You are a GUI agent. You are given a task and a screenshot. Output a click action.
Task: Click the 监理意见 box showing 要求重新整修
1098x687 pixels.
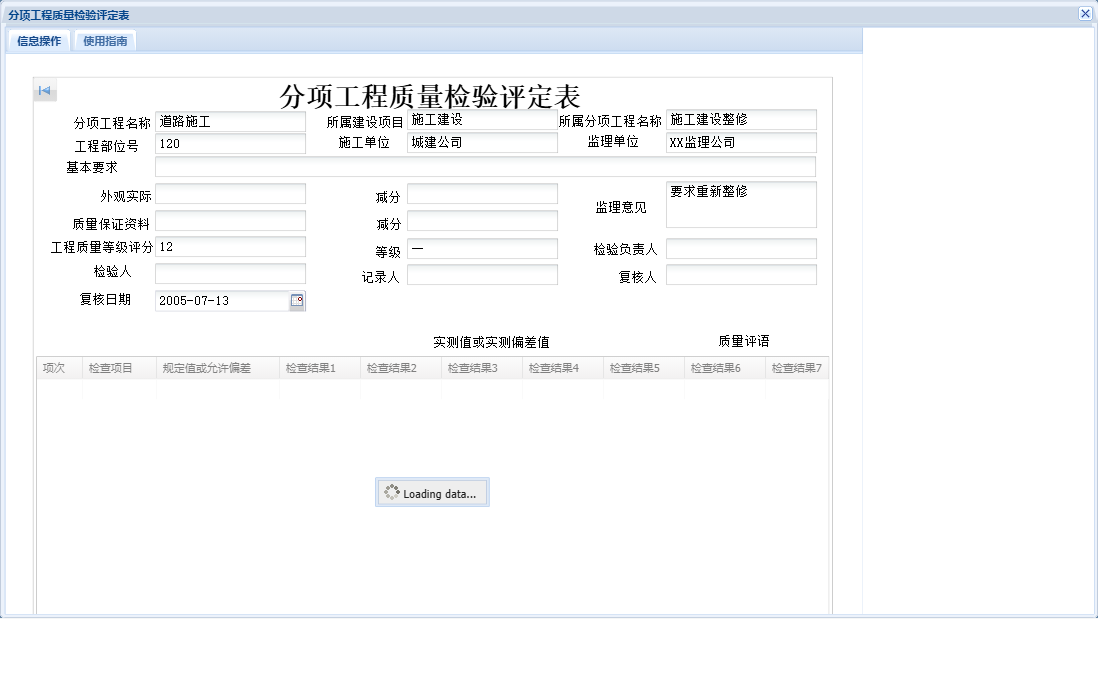(x=741, y=204)
